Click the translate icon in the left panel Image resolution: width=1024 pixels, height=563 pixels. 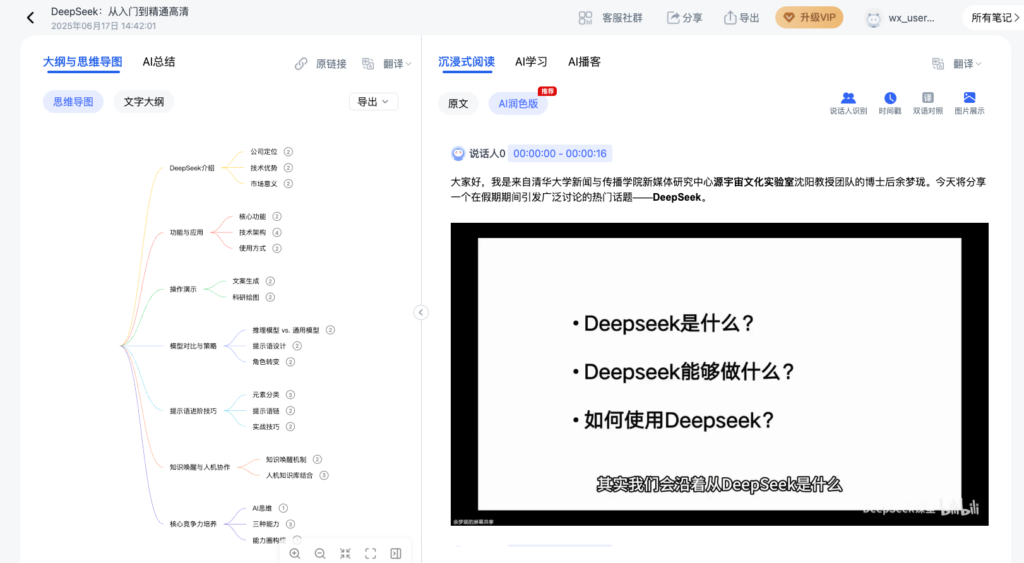pos(368,63)
